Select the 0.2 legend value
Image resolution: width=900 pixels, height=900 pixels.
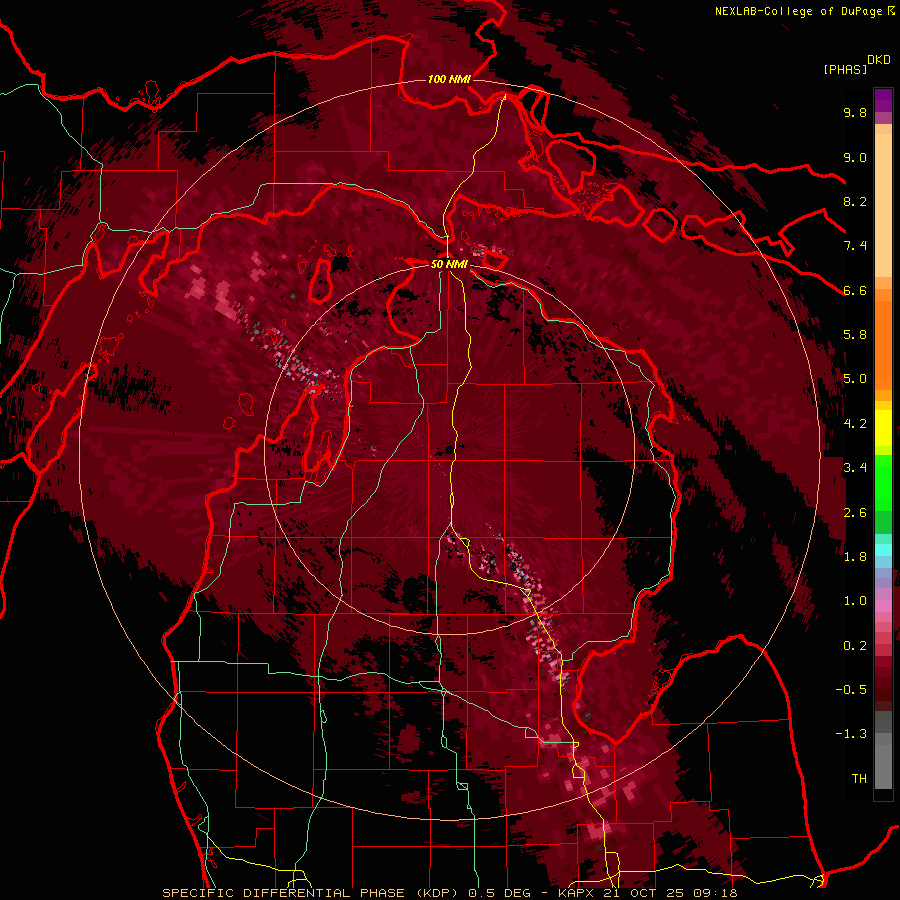click(855, 646)
